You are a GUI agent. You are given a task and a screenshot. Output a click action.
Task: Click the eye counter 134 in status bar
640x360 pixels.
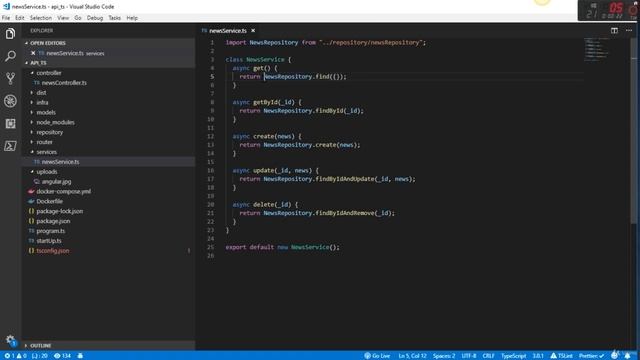[62, 356]
